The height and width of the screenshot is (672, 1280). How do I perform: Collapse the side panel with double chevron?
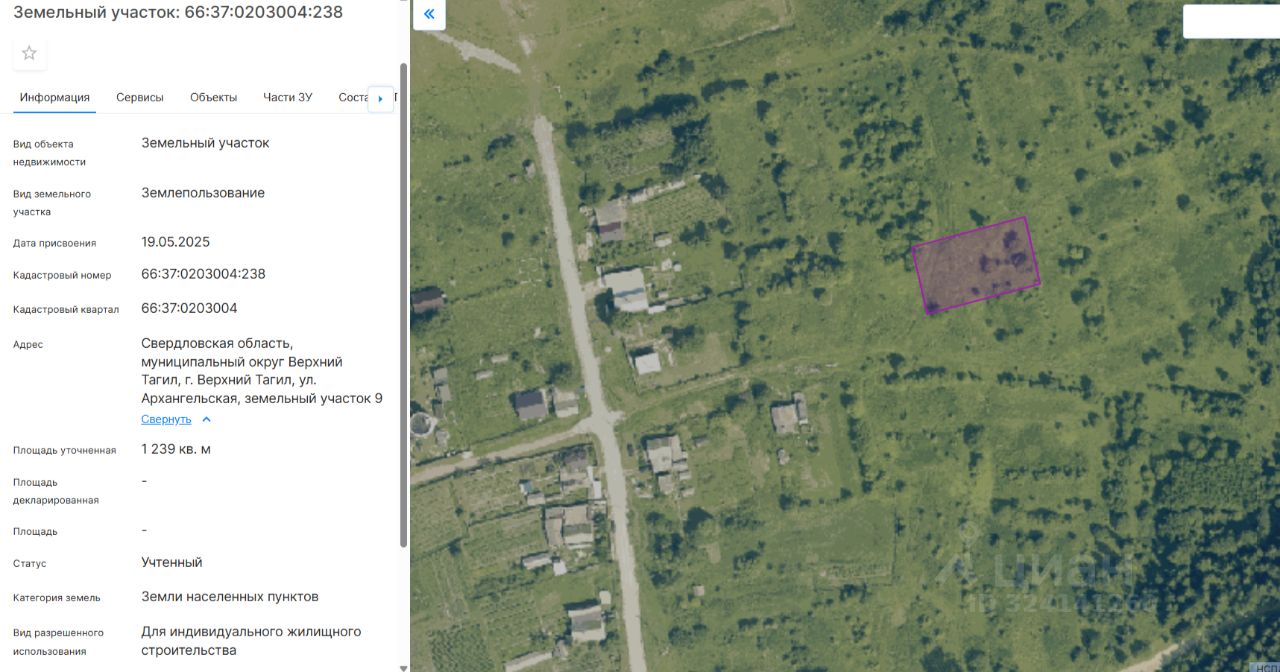[x=429, y=14]
